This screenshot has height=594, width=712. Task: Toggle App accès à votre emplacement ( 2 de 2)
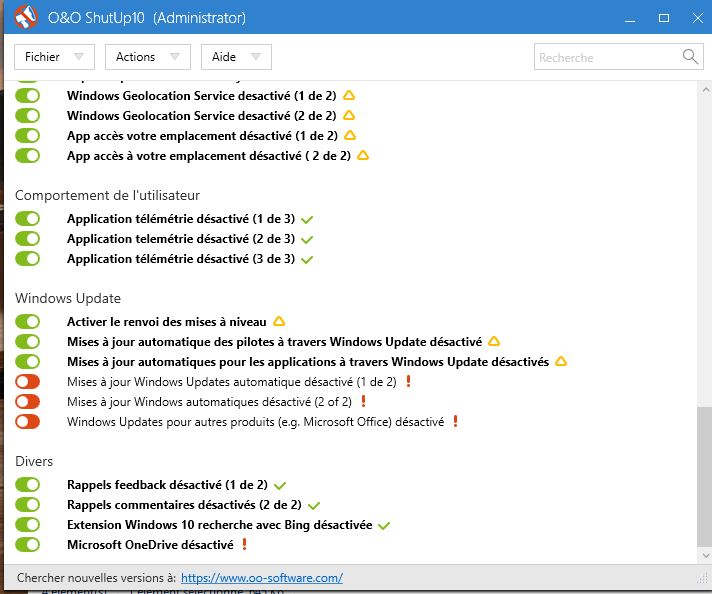pos(27,155)
